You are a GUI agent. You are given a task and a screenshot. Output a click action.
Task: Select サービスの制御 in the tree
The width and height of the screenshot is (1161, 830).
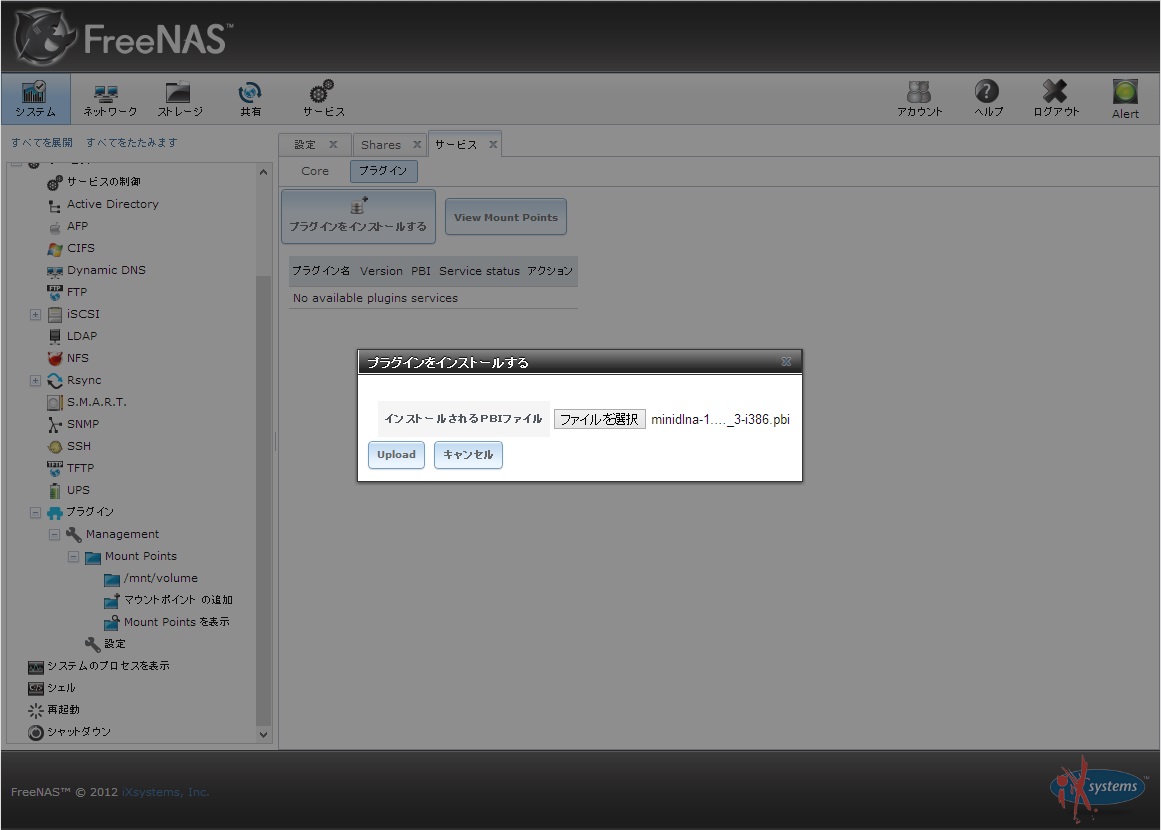[x=104, y=181]
